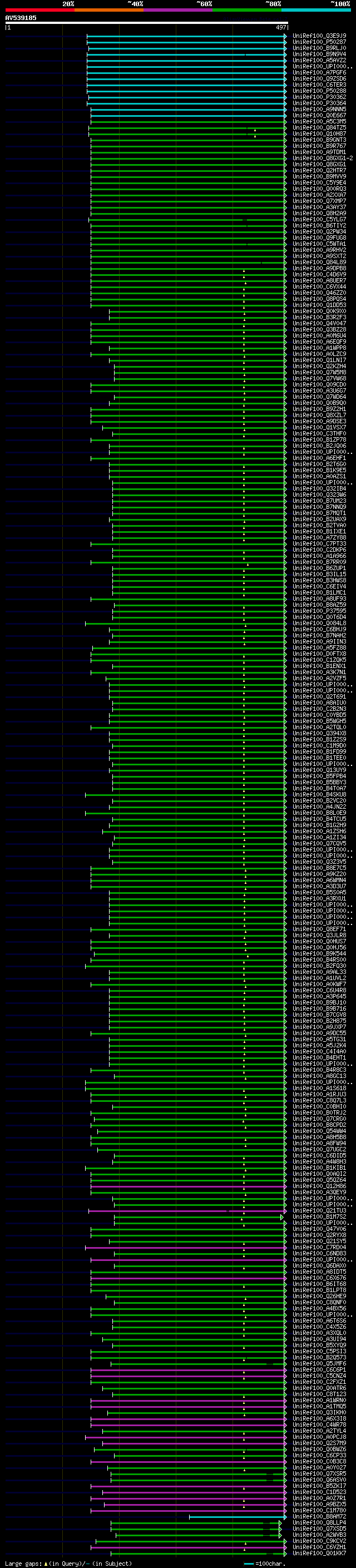
Task: Select label UniRef100_P30362
Action: point(319,97)
